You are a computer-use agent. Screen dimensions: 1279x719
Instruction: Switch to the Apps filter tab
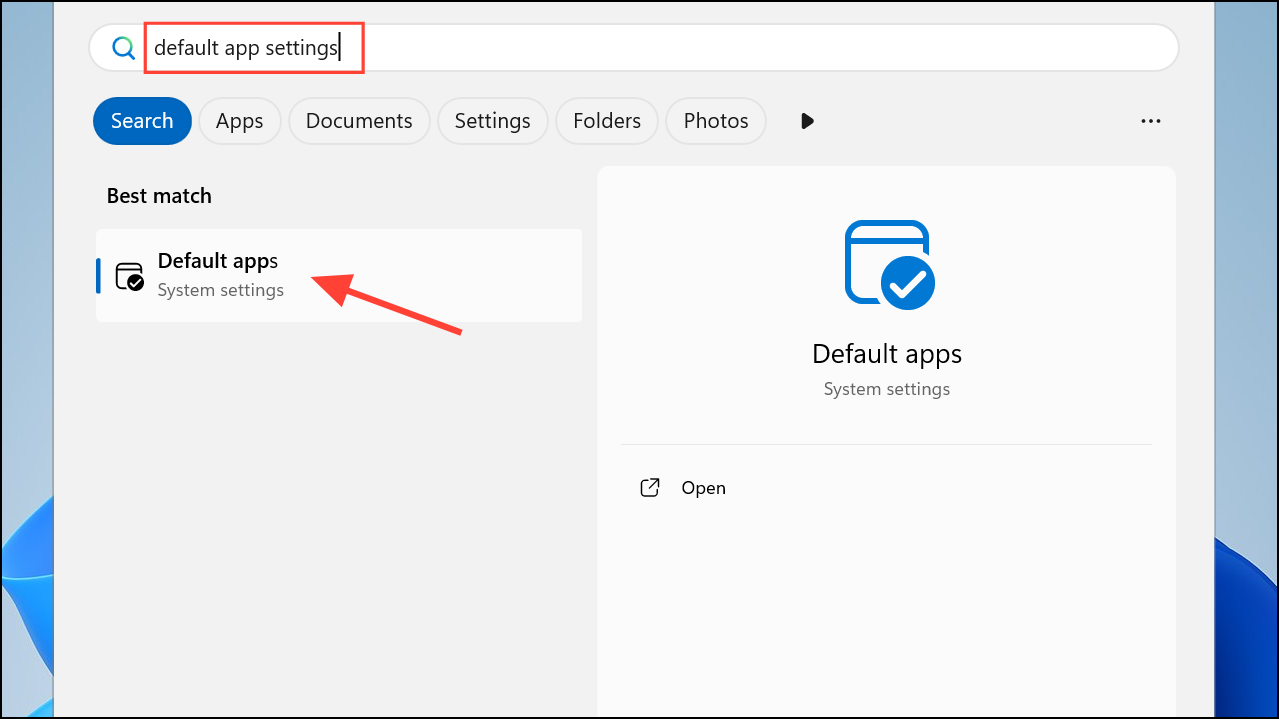240,121
